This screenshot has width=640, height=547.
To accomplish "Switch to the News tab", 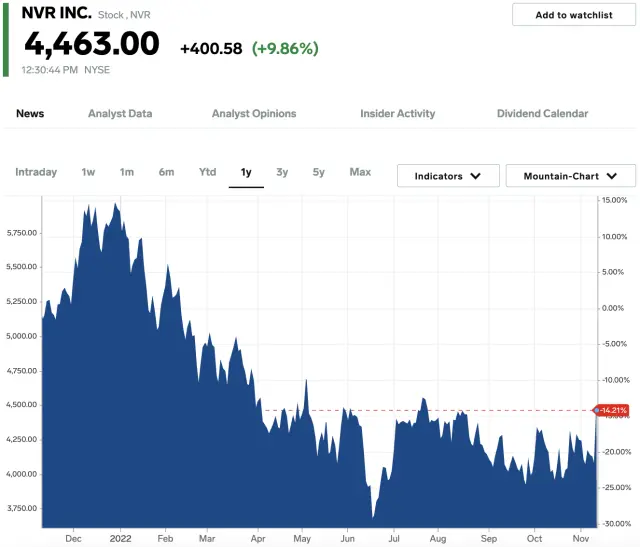I will [x=30, y=114].
